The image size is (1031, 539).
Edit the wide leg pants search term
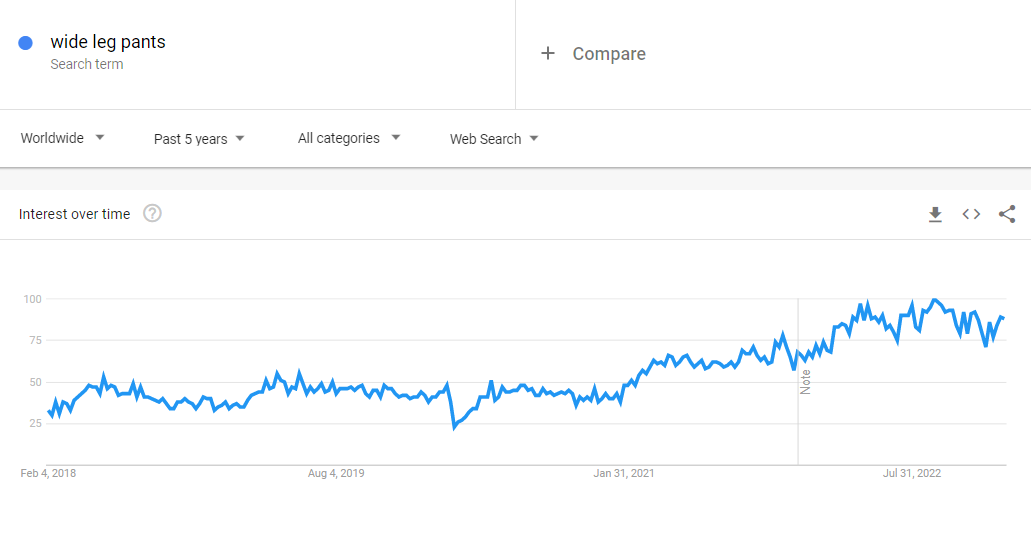108,42
